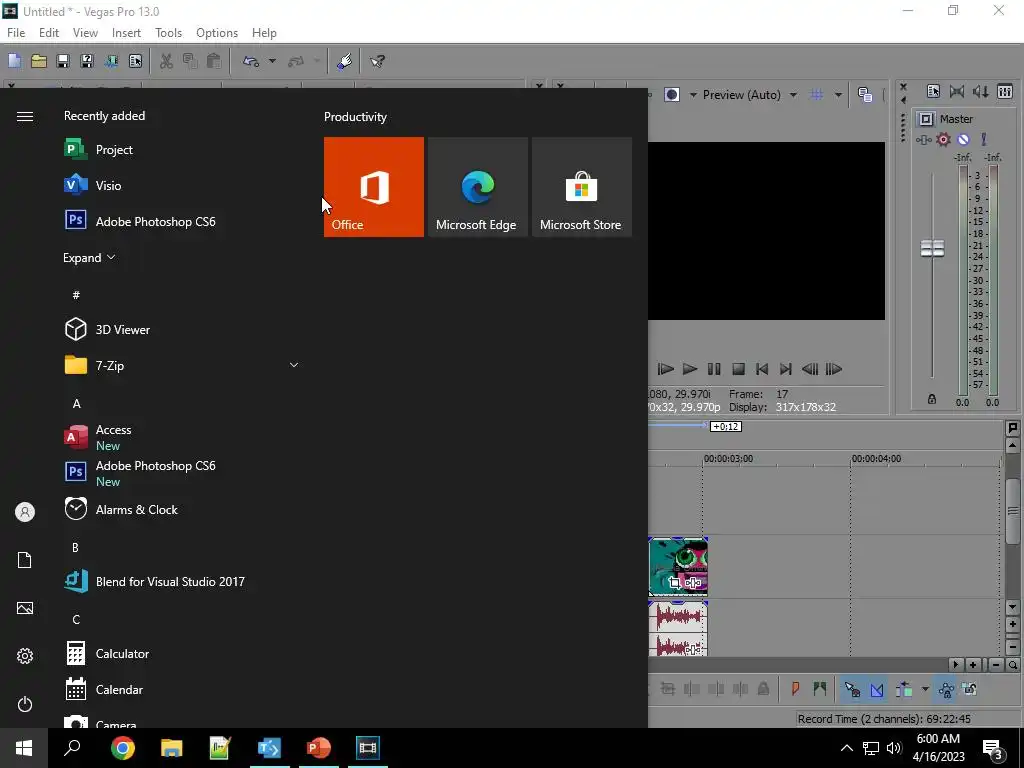The width and height of the screenshot is (1024, 768).
Task: Open the mixing console grid icon
Action: [1005, 92]
